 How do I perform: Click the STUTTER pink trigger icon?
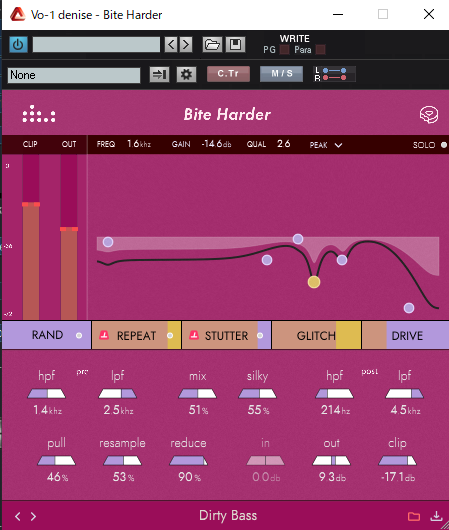pos(194,335)
